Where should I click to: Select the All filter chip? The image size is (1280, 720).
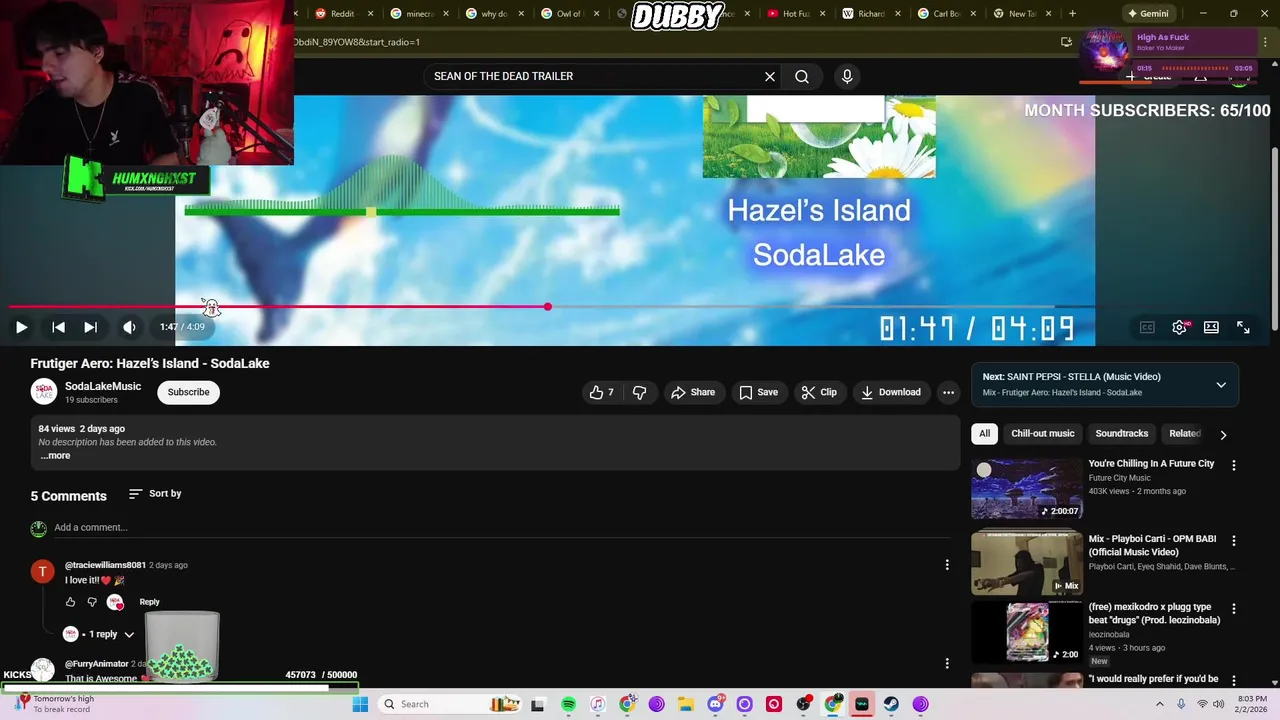tap(985, 434)
